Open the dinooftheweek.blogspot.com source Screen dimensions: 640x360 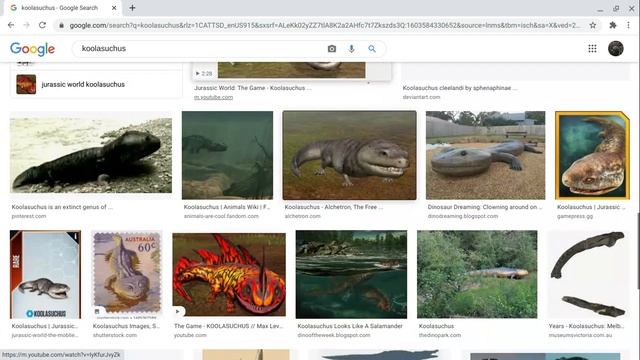click(x=333, y=335)
